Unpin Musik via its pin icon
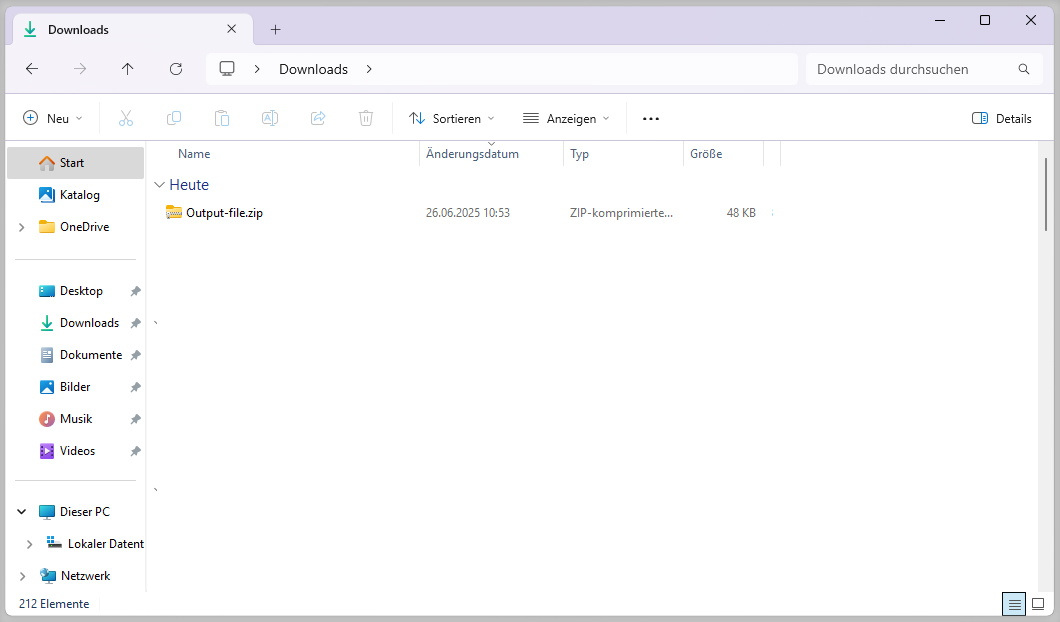The image size is (1060, 622). point(135,419)
